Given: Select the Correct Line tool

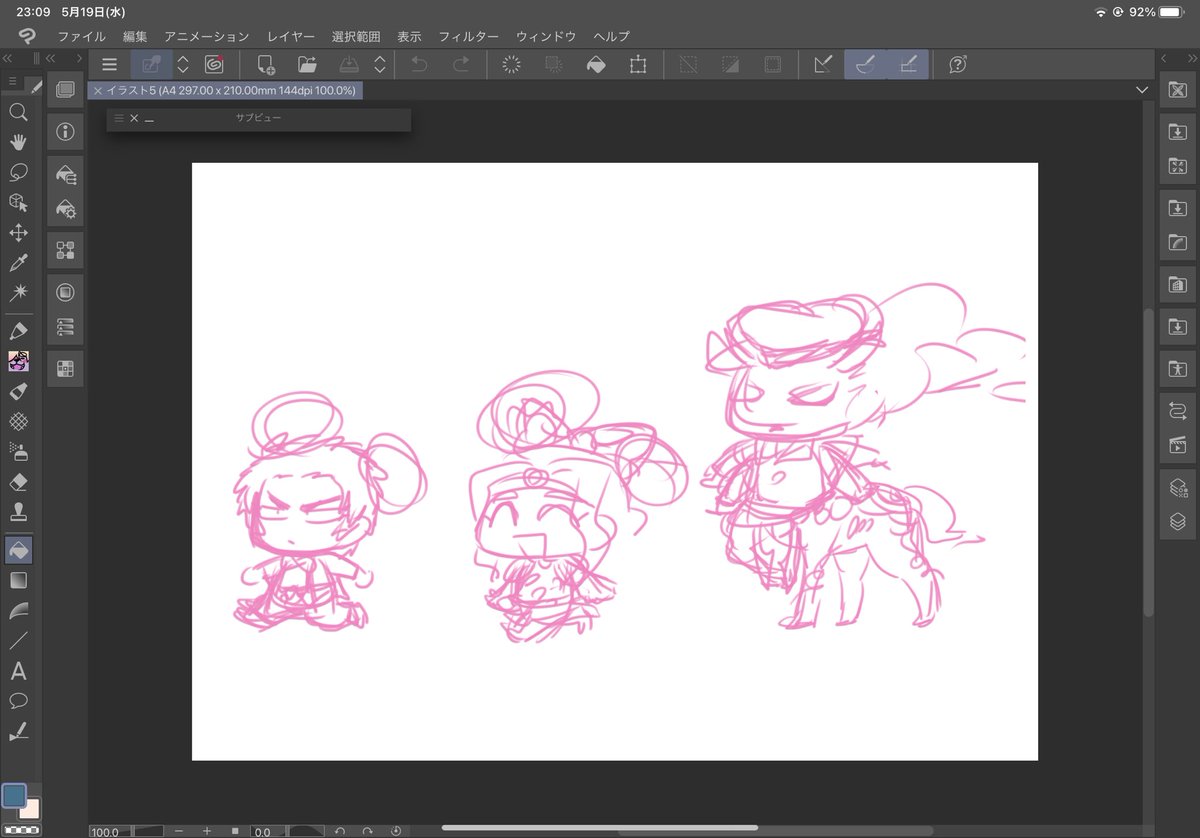Looking at the screenshot, I should (x=18, y=731).
